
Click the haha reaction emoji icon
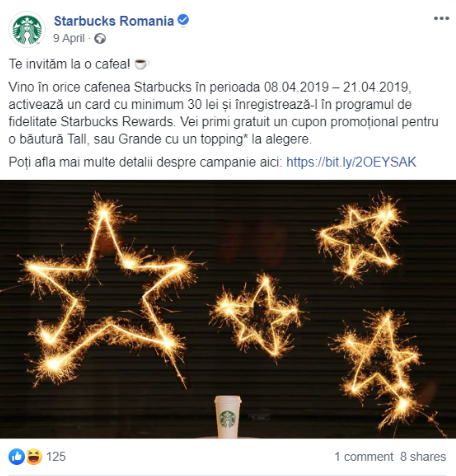point(34,456)
